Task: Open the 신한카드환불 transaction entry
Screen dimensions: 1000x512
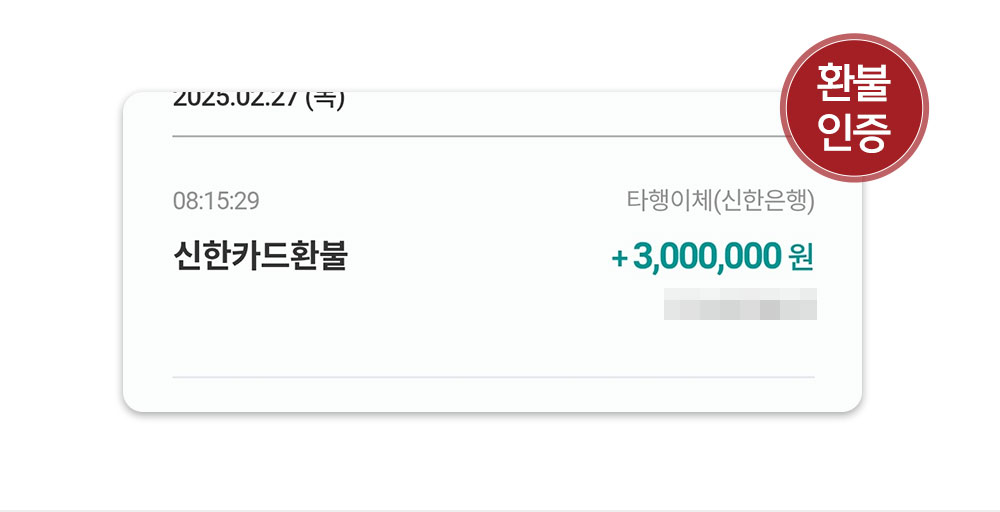Action: click(x=260, y=257)
